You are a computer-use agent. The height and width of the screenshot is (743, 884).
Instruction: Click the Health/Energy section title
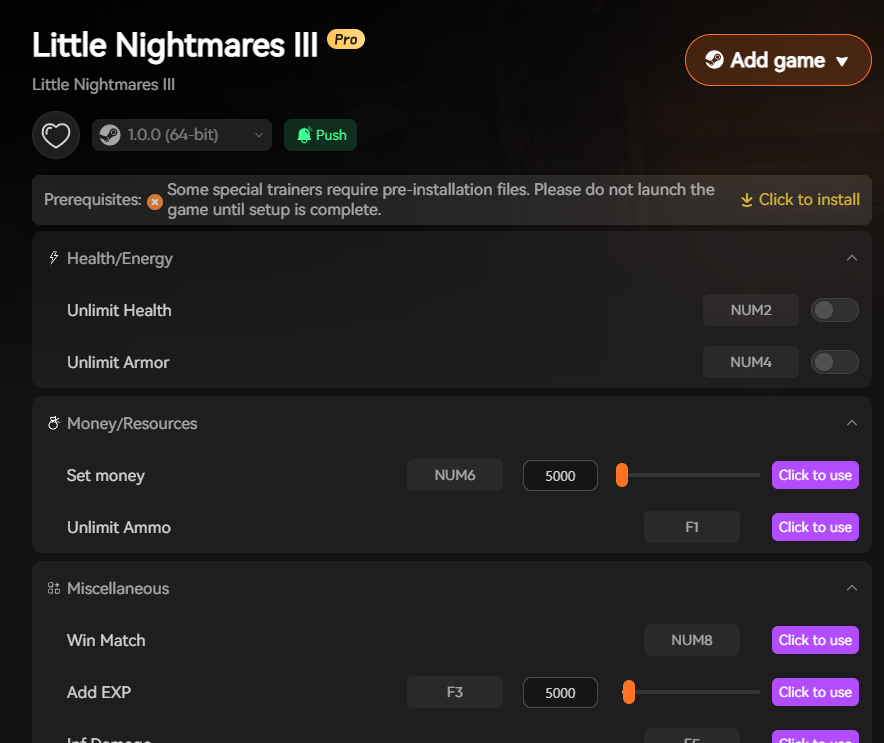[120, 259]
